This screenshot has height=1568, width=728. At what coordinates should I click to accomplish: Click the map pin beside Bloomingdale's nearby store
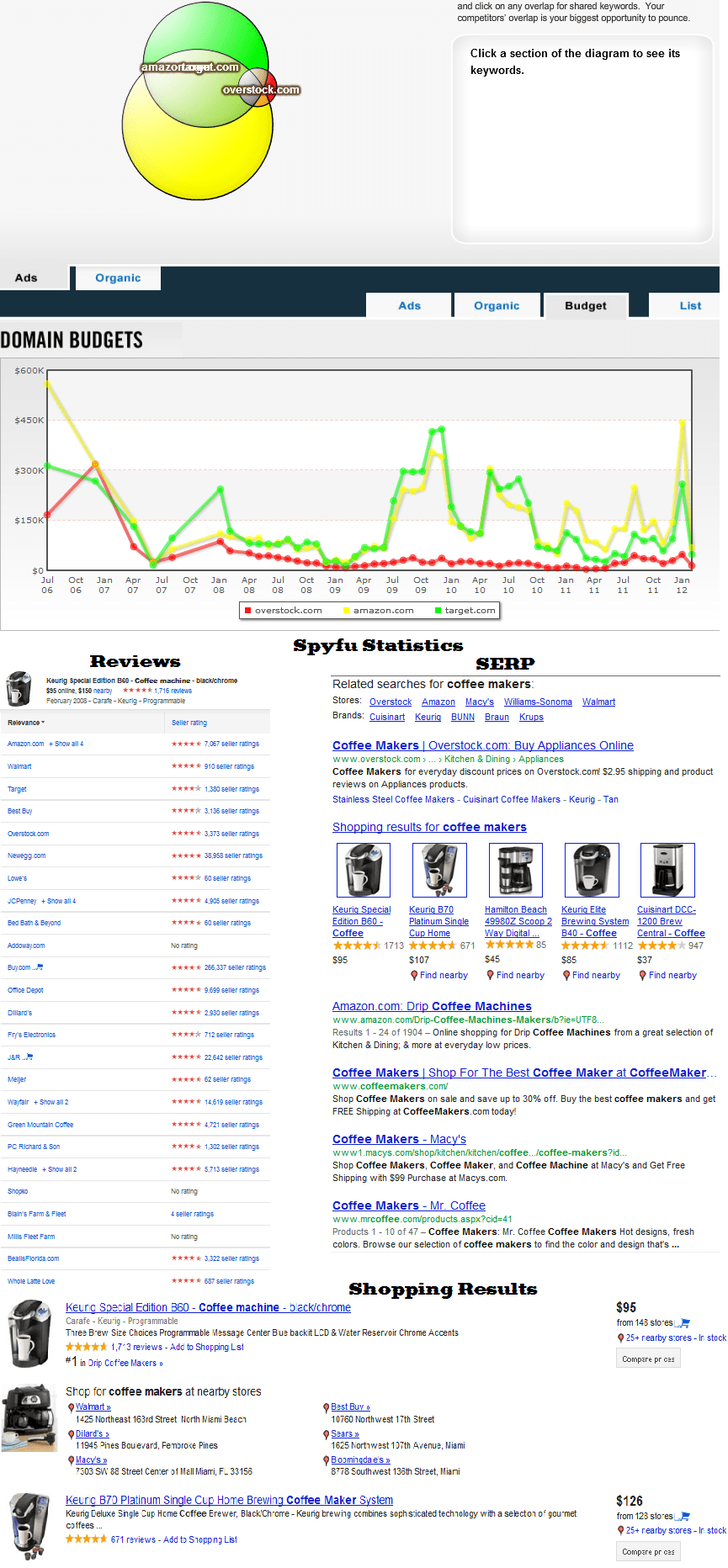click(327, 1460)
